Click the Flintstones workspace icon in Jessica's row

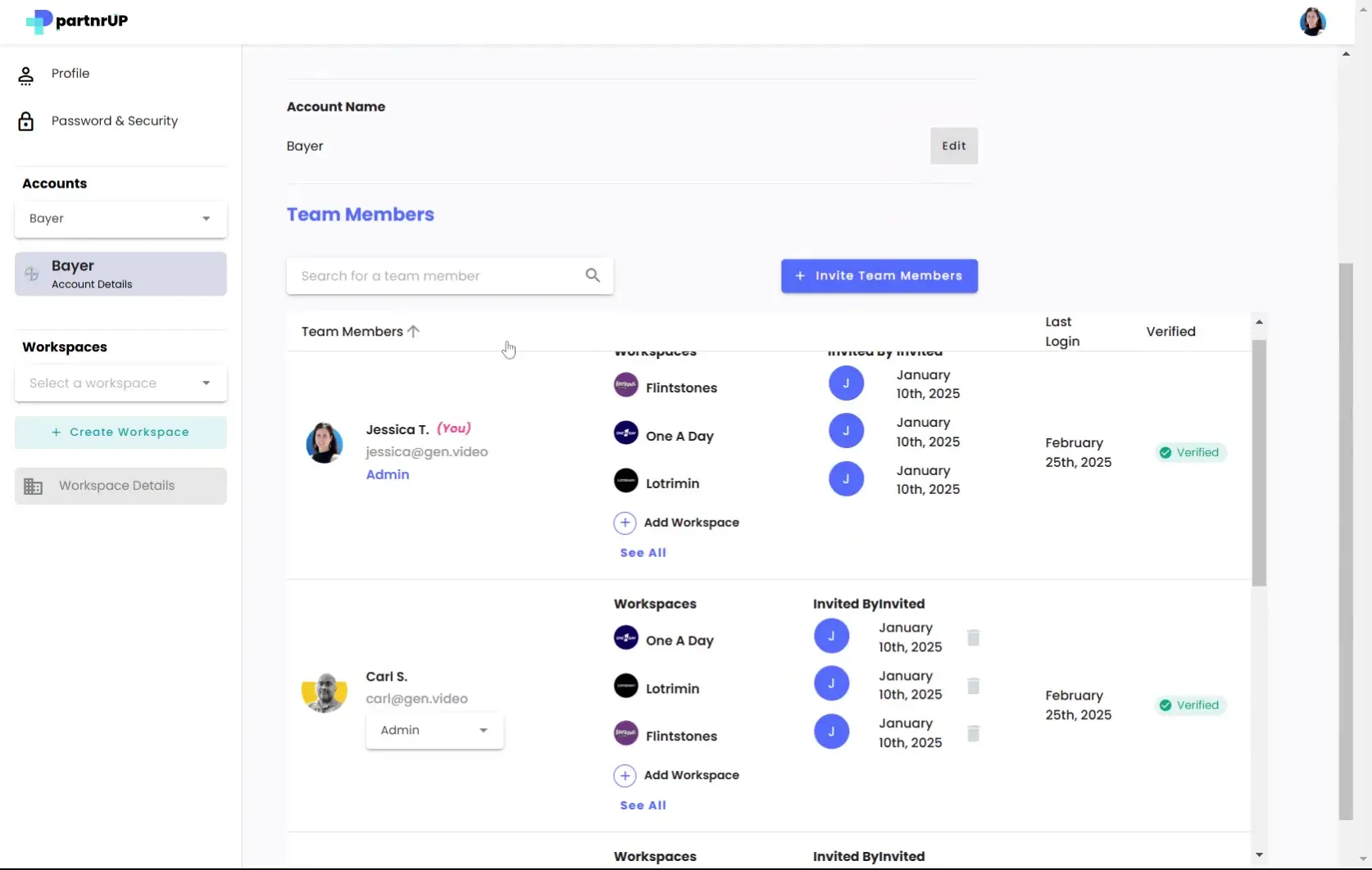625,385
